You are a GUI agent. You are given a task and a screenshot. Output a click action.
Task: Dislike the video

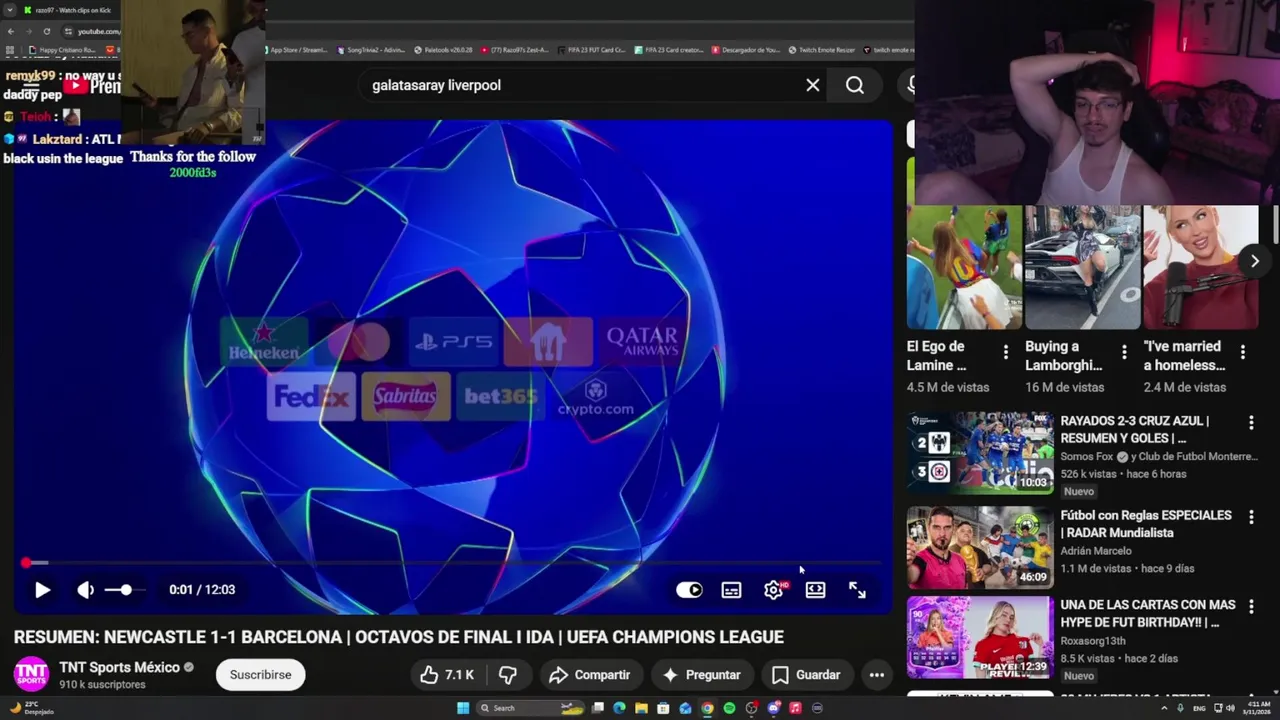tap(508, 675)
